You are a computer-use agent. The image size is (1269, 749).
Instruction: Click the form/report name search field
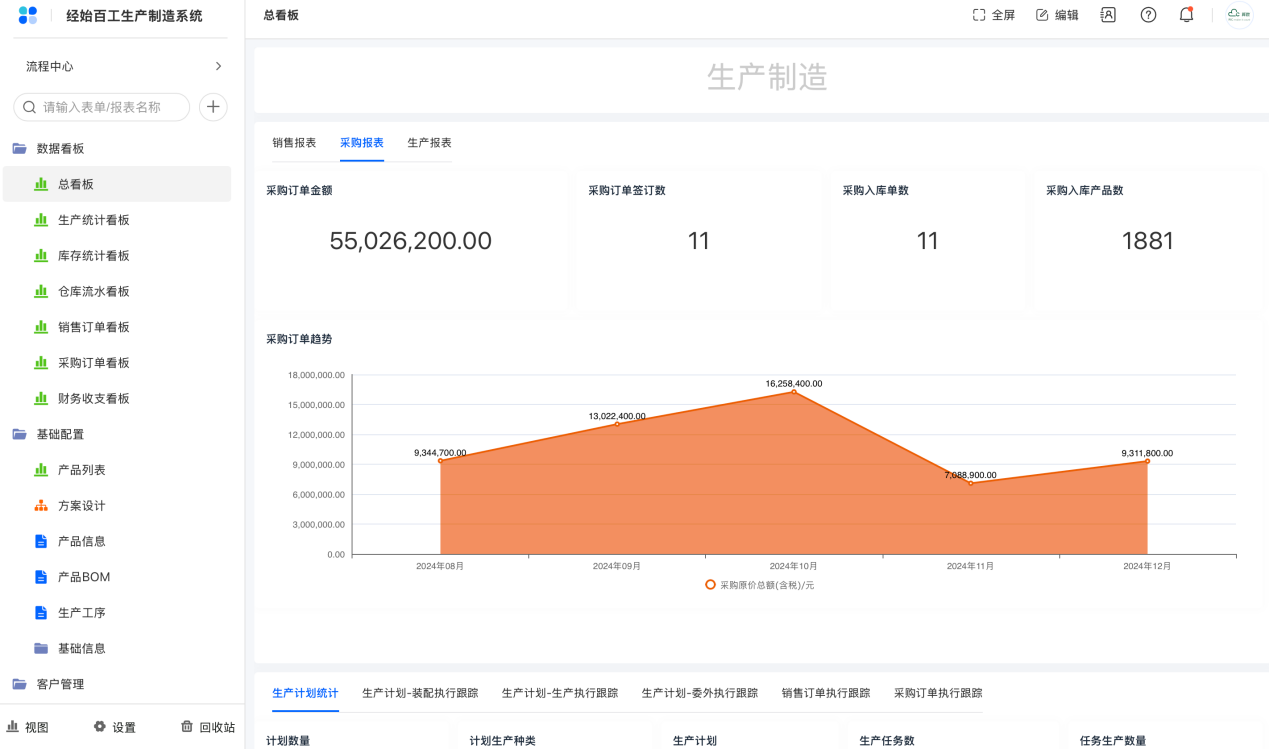tap(102, 107)
